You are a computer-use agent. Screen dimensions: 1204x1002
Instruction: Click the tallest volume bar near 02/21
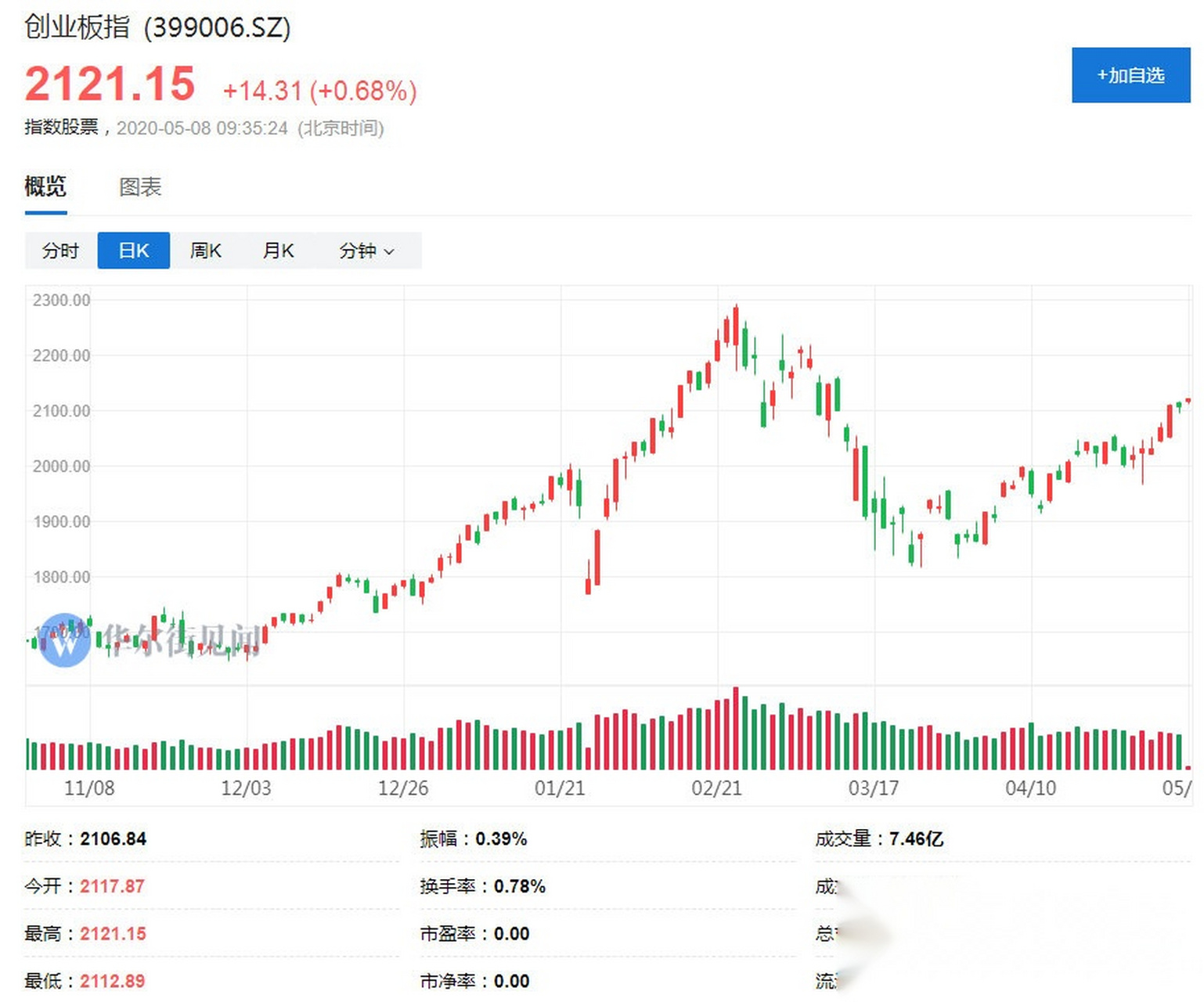(x=736, y=729)
